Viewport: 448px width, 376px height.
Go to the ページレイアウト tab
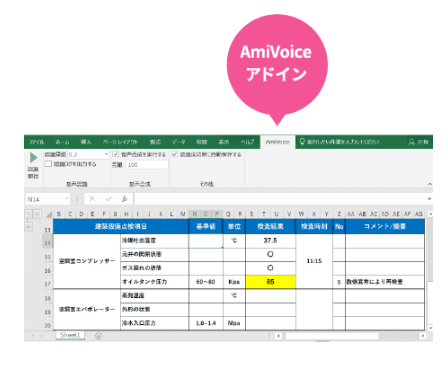point(120,142)
